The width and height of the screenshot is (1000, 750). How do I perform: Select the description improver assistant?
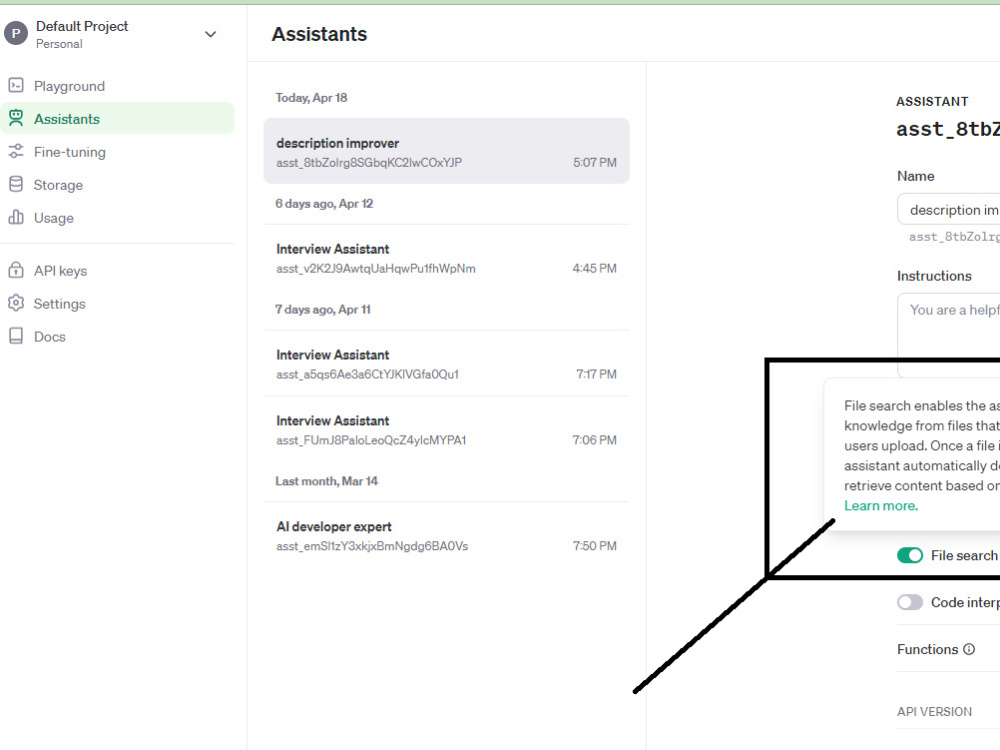pos(446,151)
